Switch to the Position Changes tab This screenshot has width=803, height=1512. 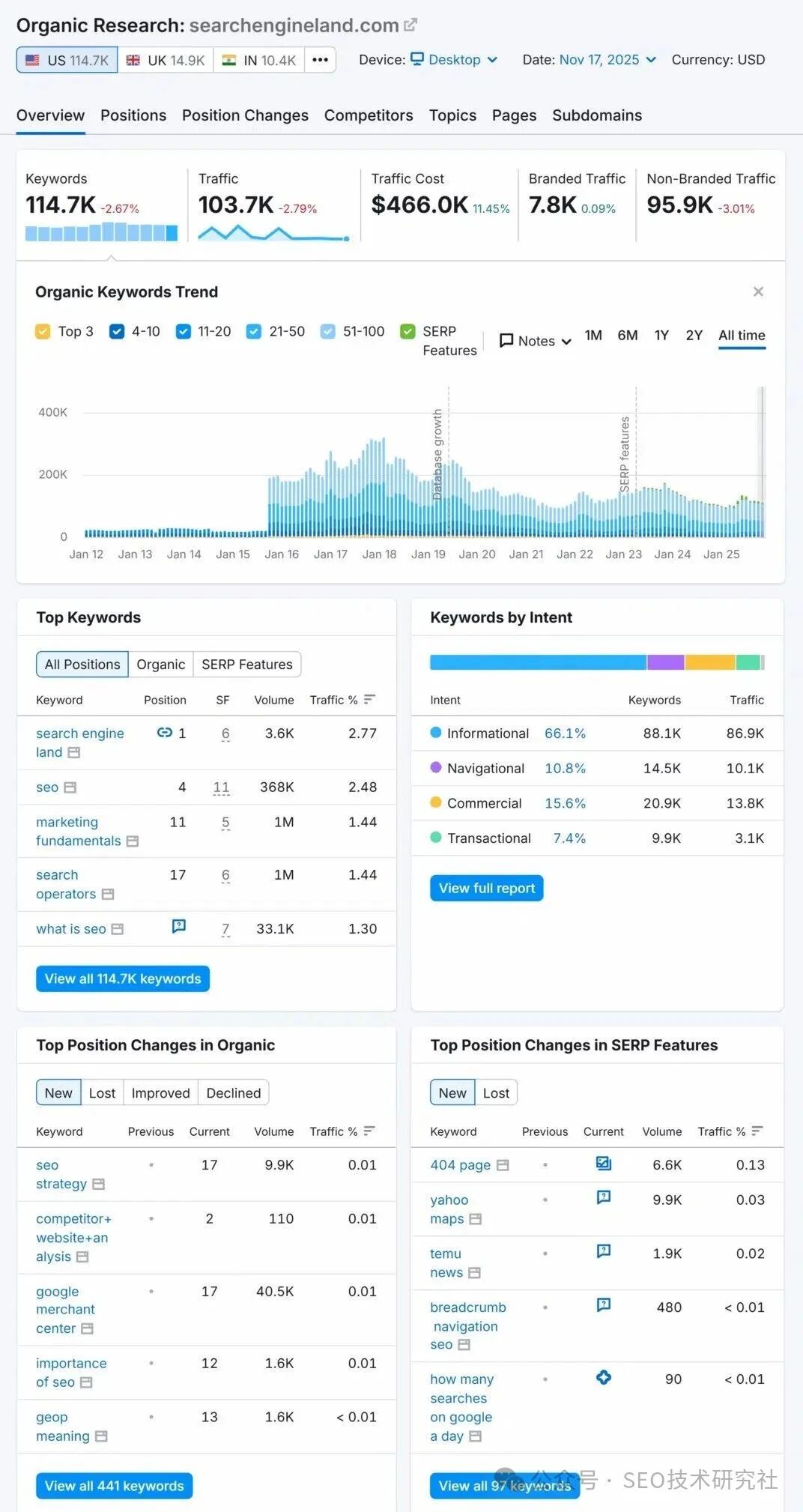click(x=245, y=115)
